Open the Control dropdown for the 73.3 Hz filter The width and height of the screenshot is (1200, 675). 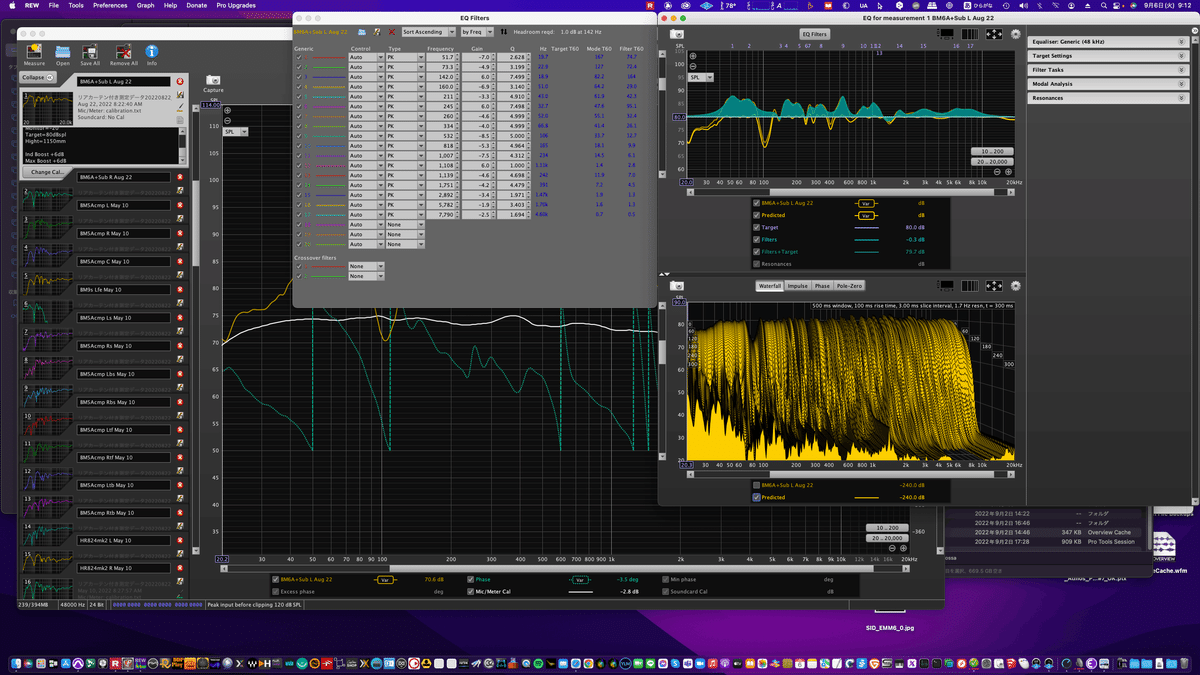[x=366, y=67]
